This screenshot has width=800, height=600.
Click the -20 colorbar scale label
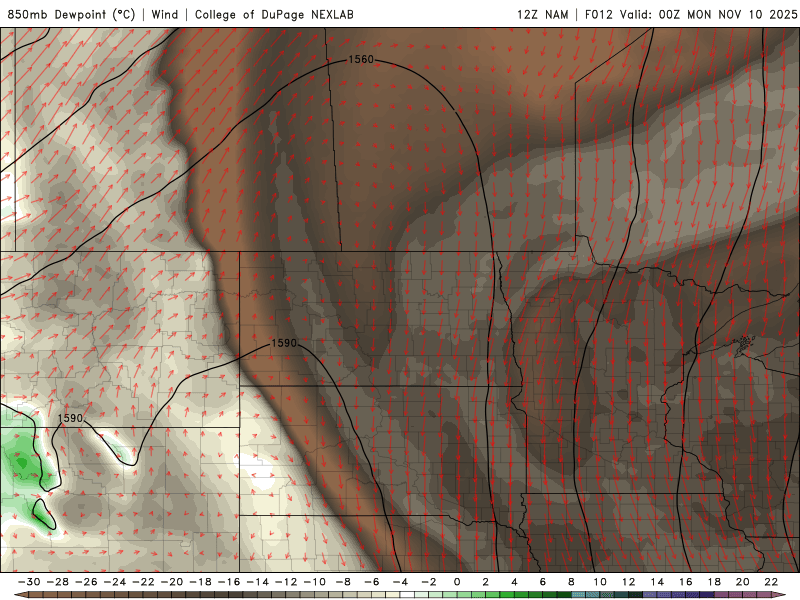pos(172,582)
